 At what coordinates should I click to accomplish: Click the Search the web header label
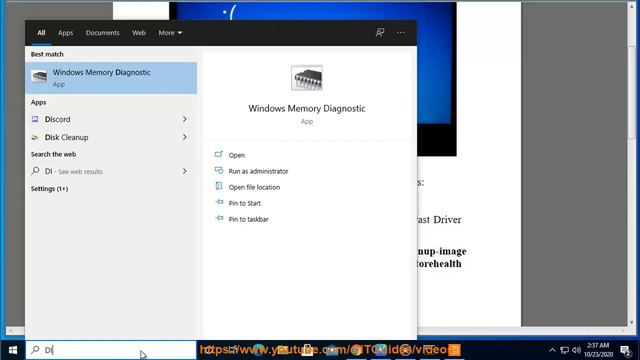(53, 154)
